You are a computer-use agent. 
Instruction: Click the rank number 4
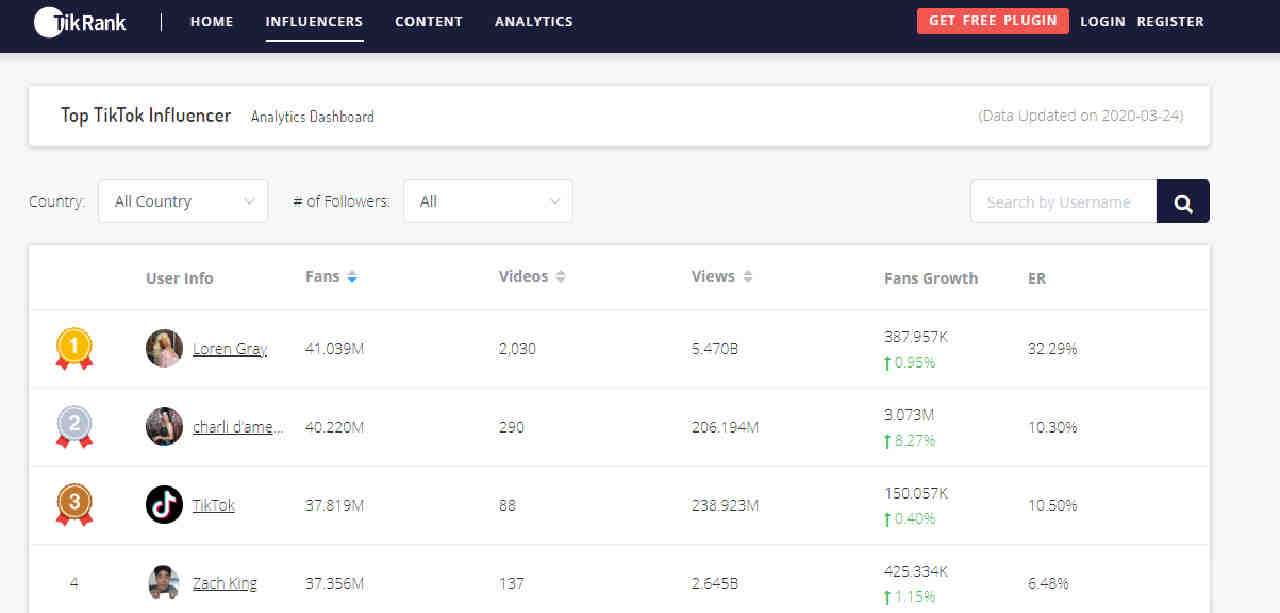[x=74, y=583]
